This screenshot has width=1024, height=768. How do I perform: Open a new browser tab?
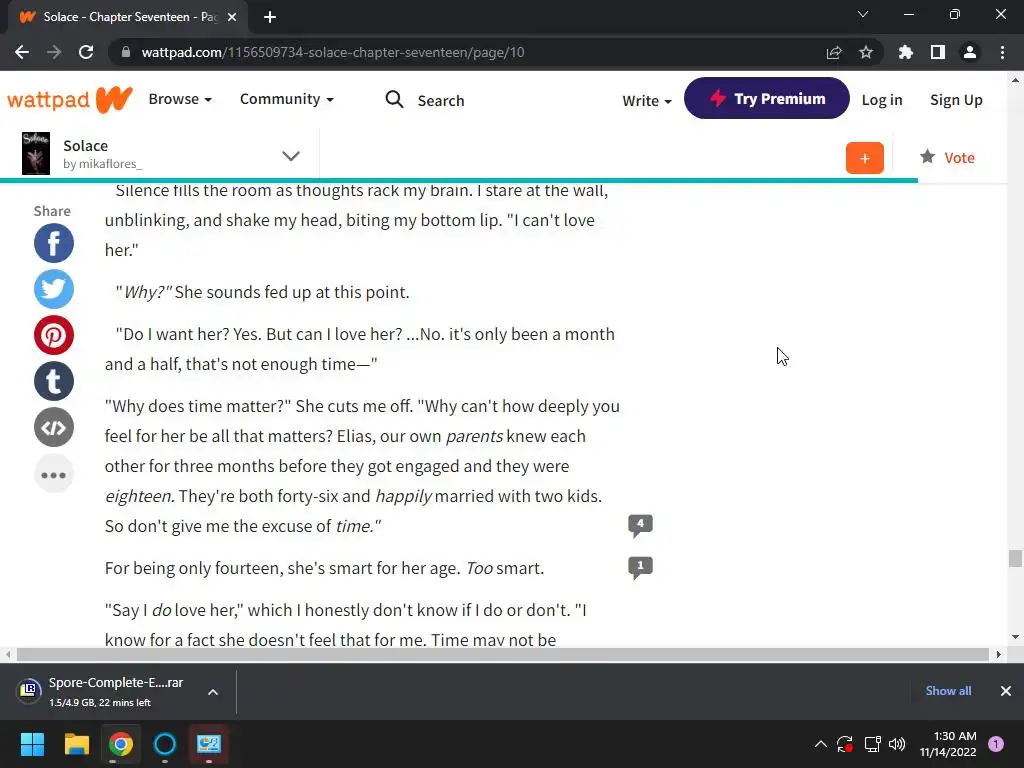pyautogui.click(x=270, y=17)
